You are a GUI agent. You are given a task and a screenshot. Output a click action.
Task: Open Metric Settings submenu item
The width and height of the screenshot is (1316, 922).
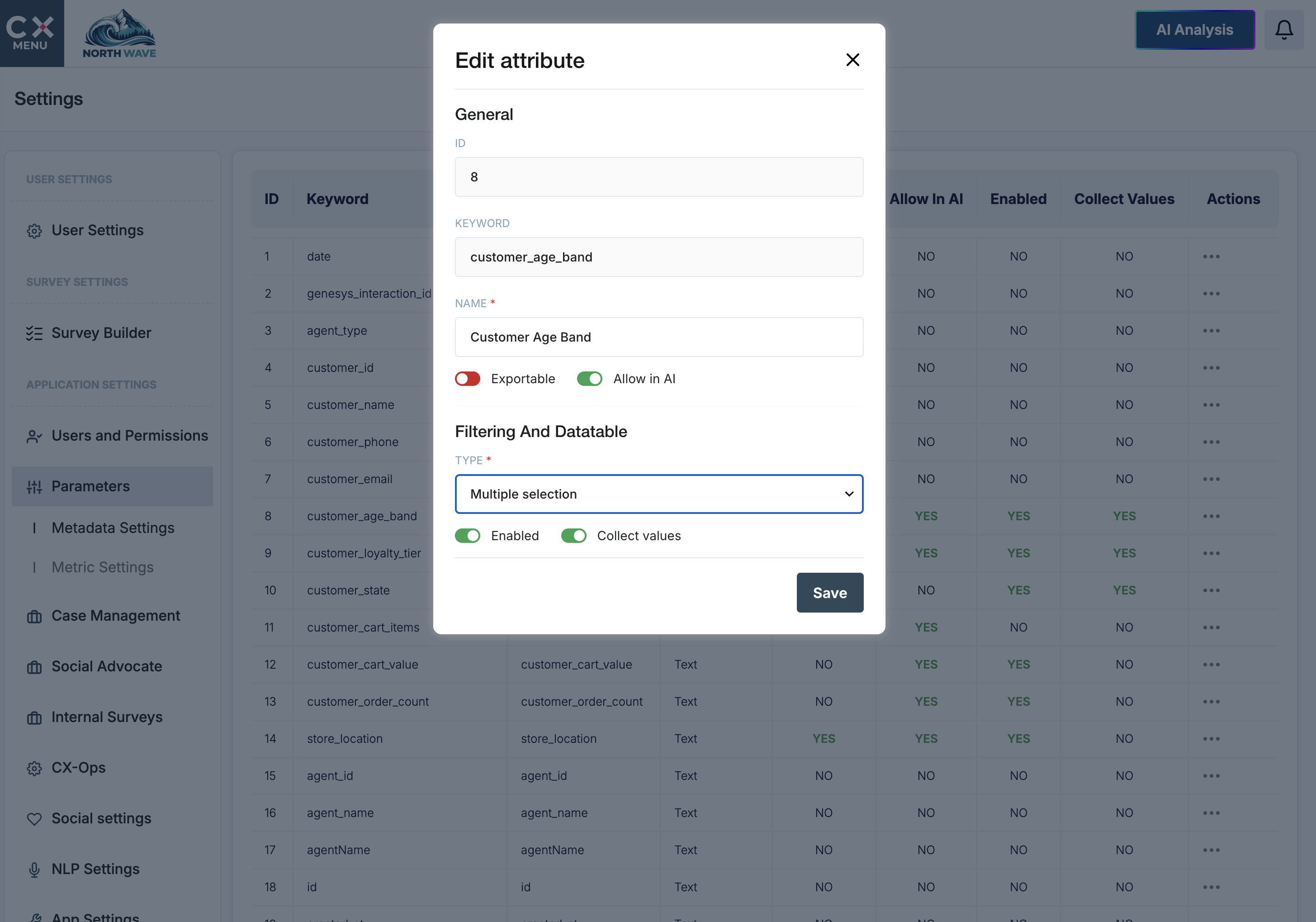click(103, 567)
